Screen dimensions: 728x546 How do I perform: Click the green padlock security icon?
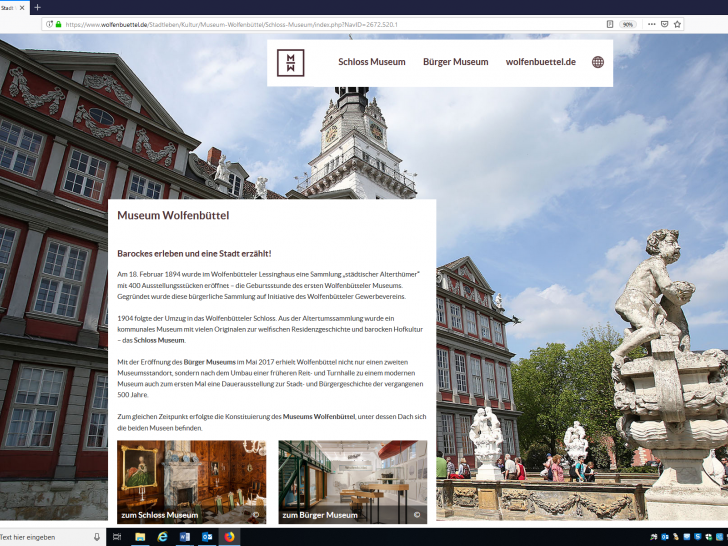coord(58,24)
